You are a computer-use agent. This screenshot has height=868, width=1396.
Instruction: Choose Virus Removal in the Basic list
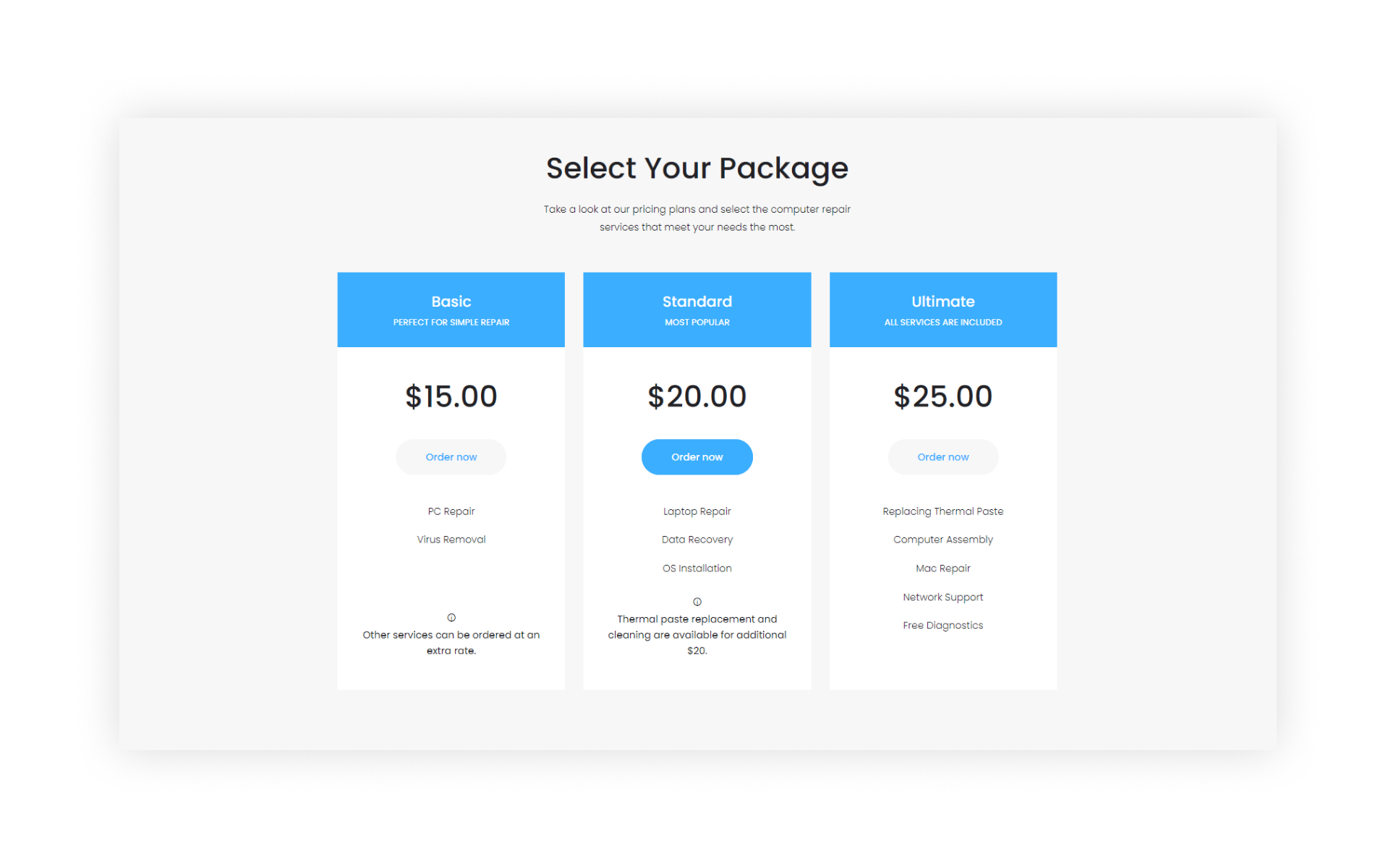click(x=451, y=540)
